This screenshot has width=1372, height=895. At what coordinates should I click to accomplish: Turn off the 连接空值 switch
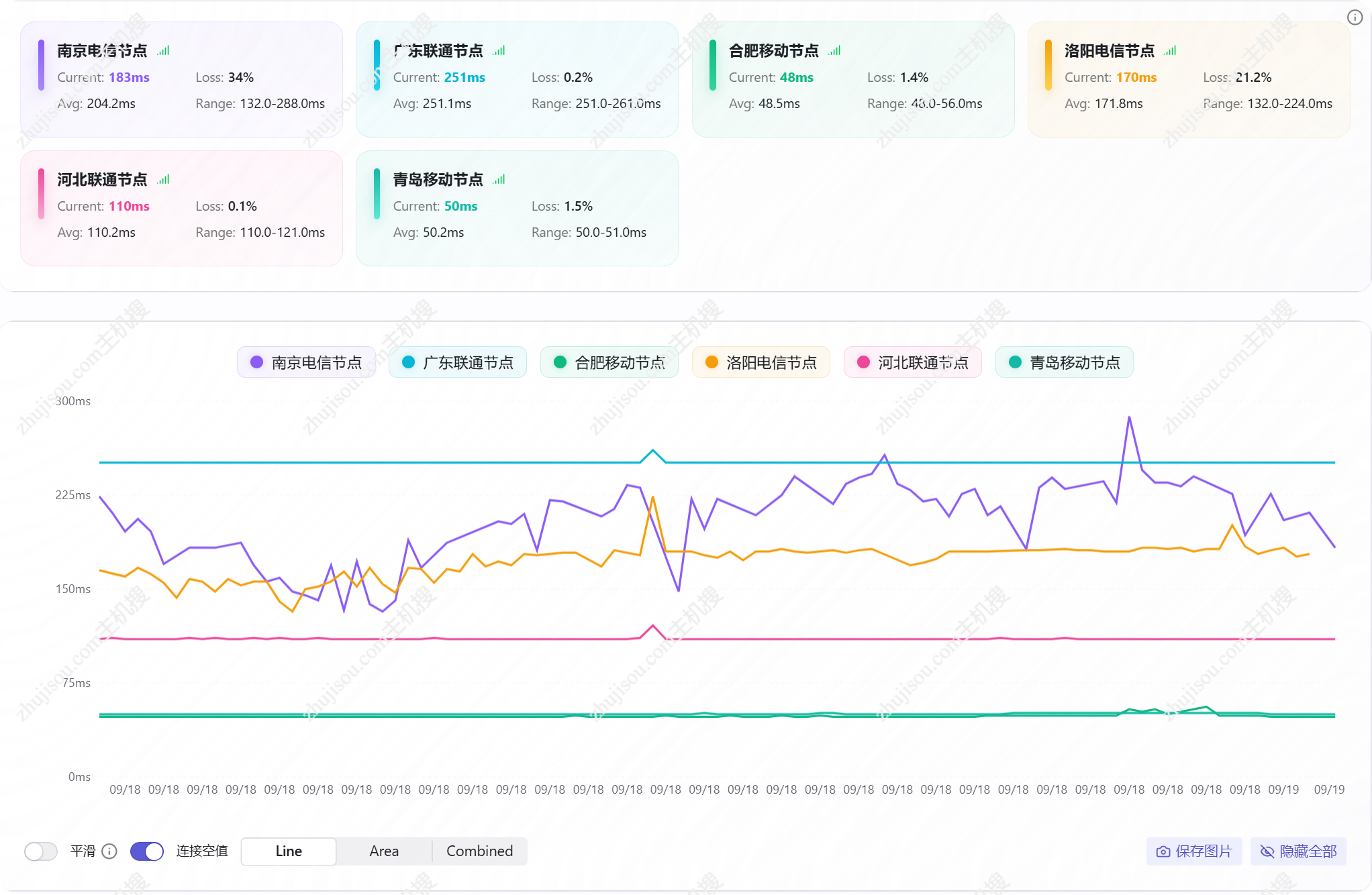(147, 851)
